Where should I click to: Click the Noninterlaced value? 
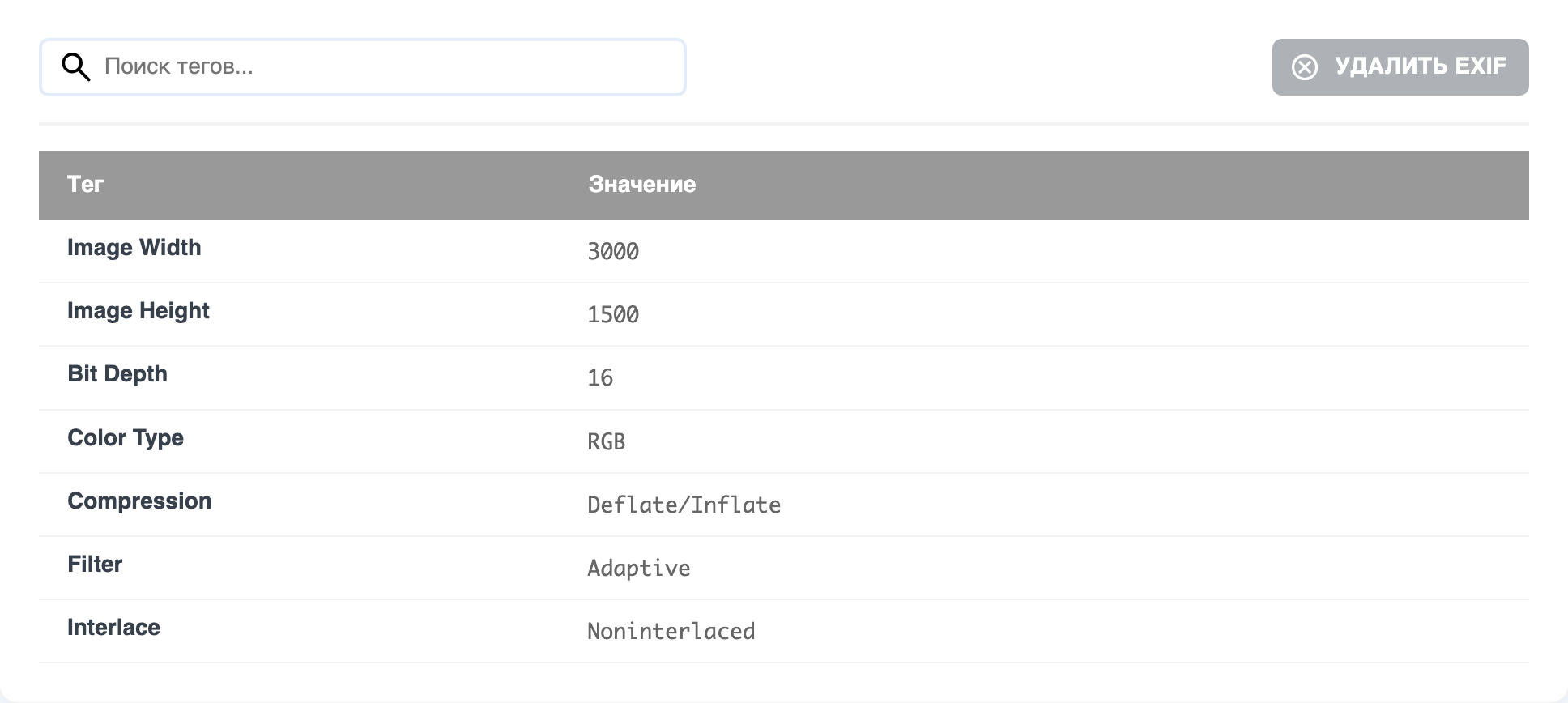[x=671, y=632]
